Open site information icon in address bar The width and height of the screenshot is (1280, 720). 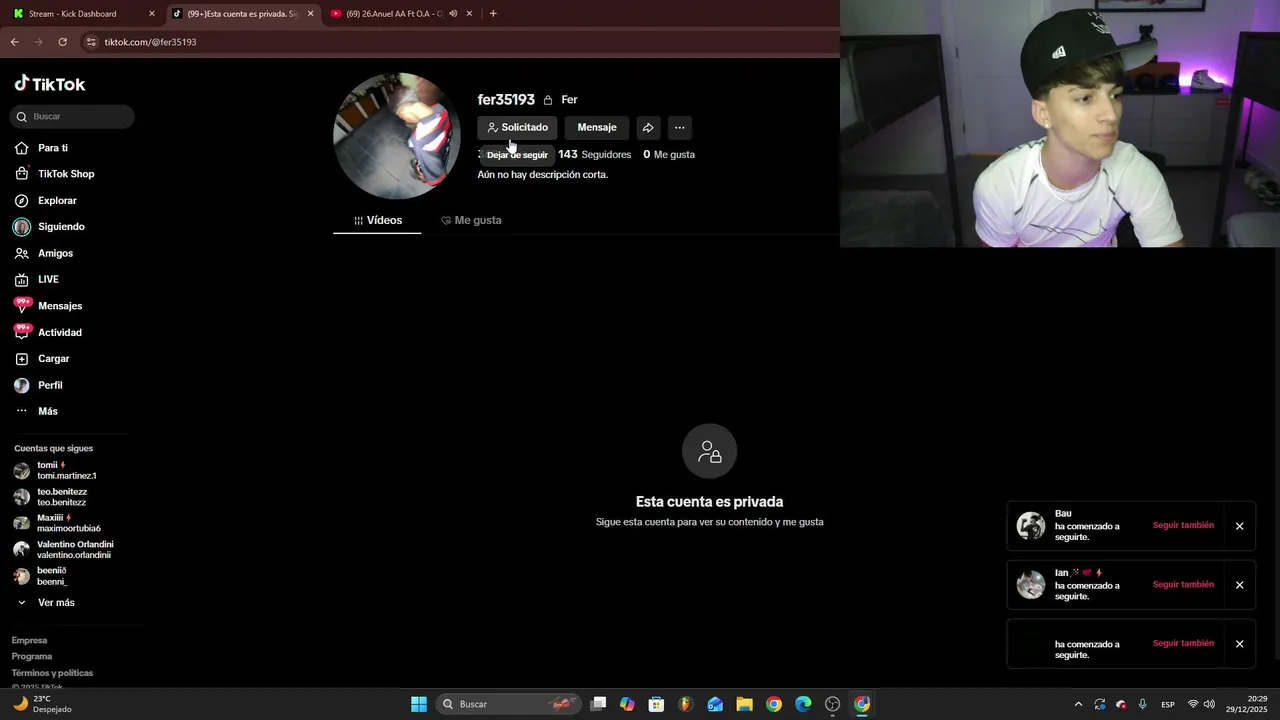91,42
